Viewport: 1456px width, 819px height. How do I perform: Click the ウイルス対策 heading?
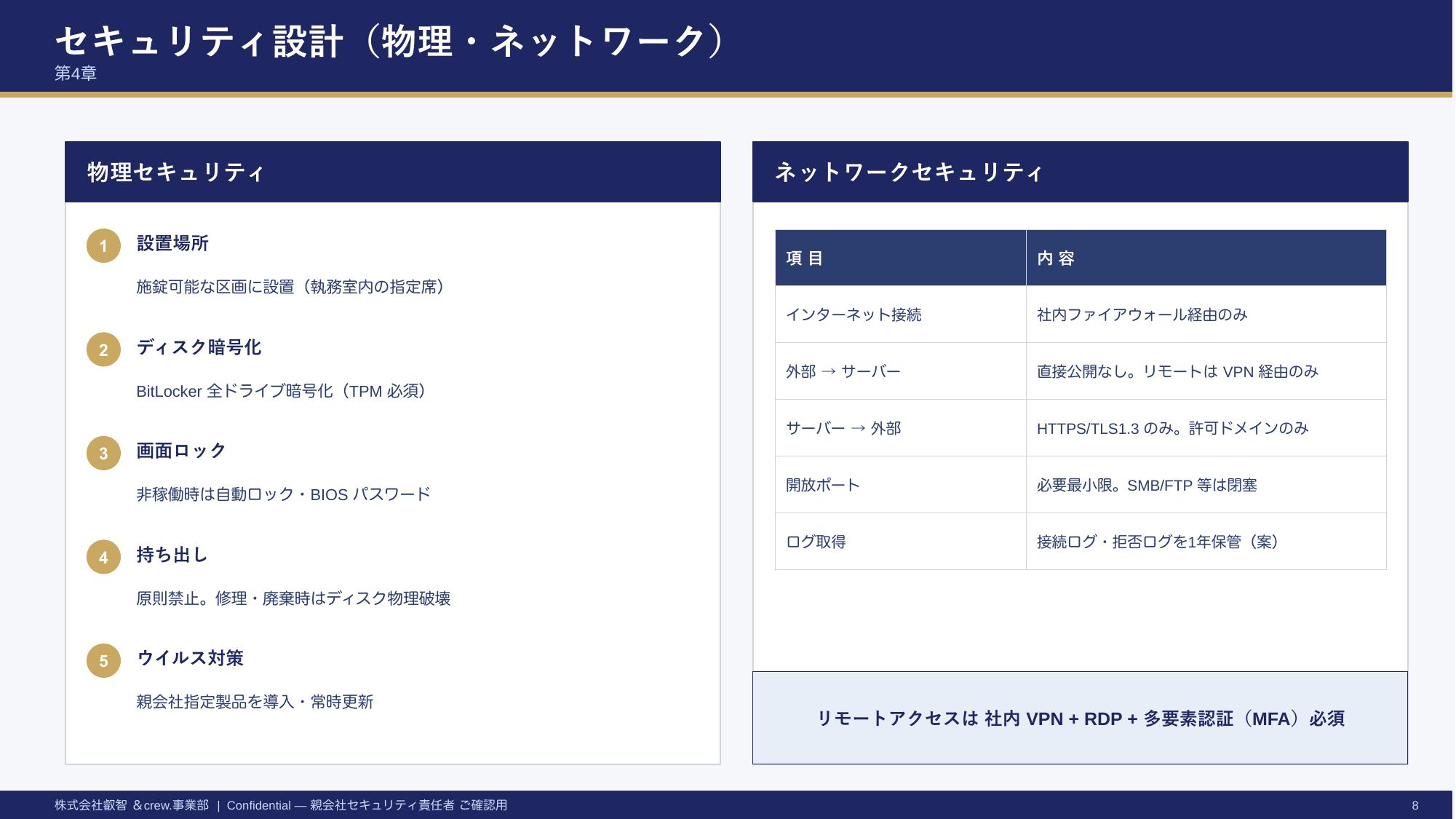point(190,658)
